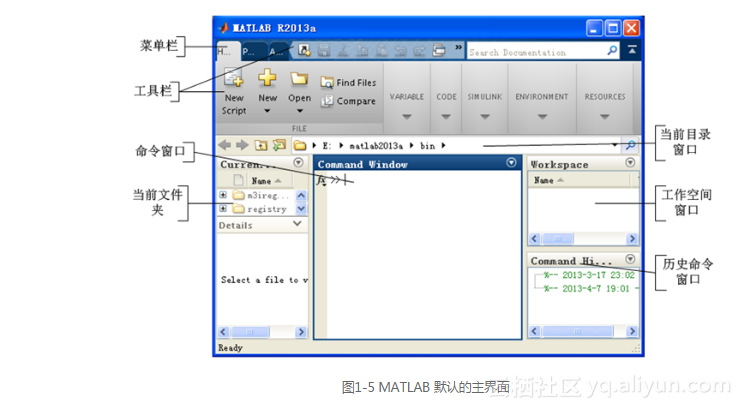Expand quick access toolbar overflow chevrons

tap(458, 47)
